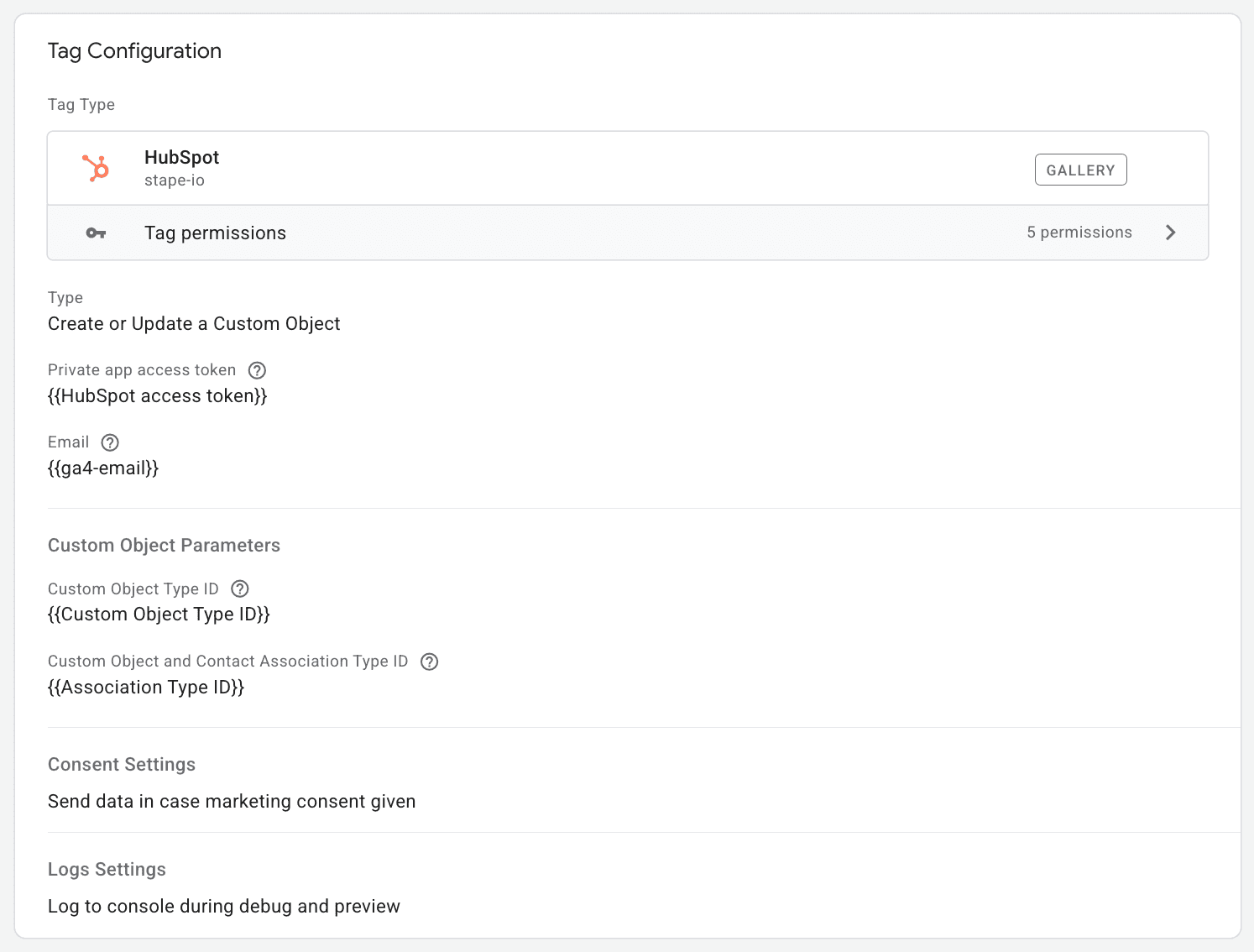Open the Logs Settings selection

coord(224,906)
